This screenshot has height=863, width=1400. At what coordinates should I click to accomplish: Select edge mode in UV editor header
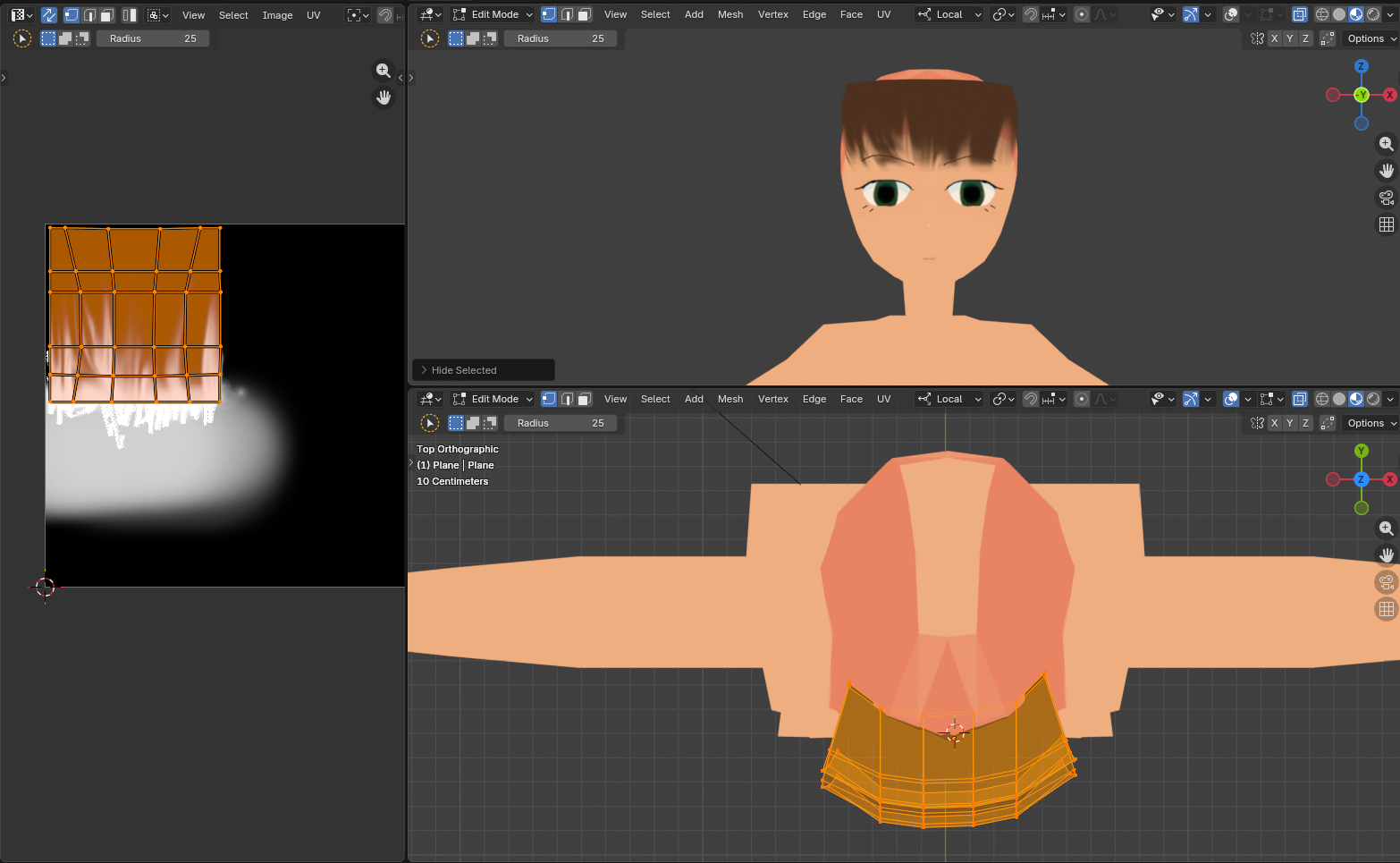click(x=89, y=14)
